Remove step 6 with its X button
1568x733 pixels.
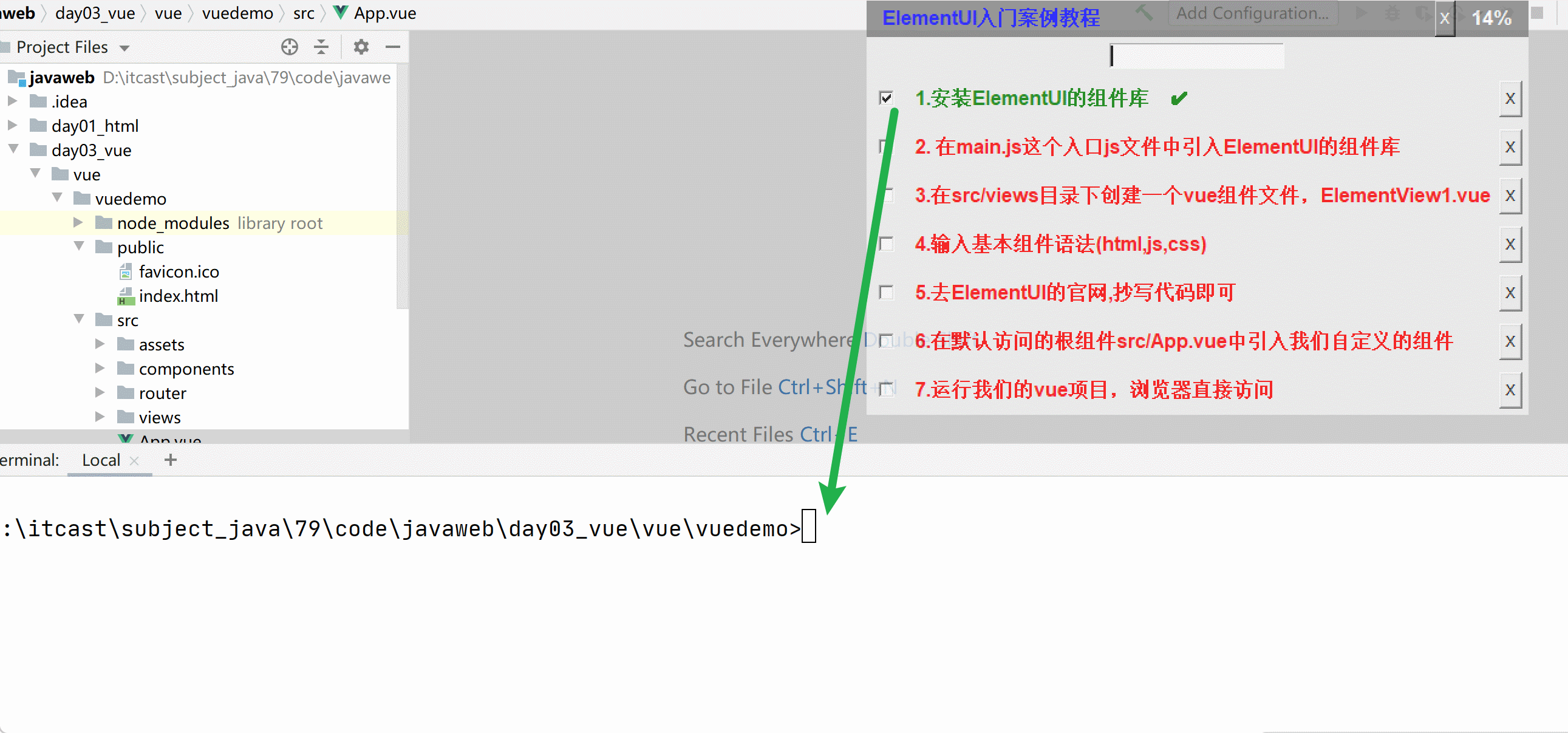pyautogui.click(x=1510, y=341)
